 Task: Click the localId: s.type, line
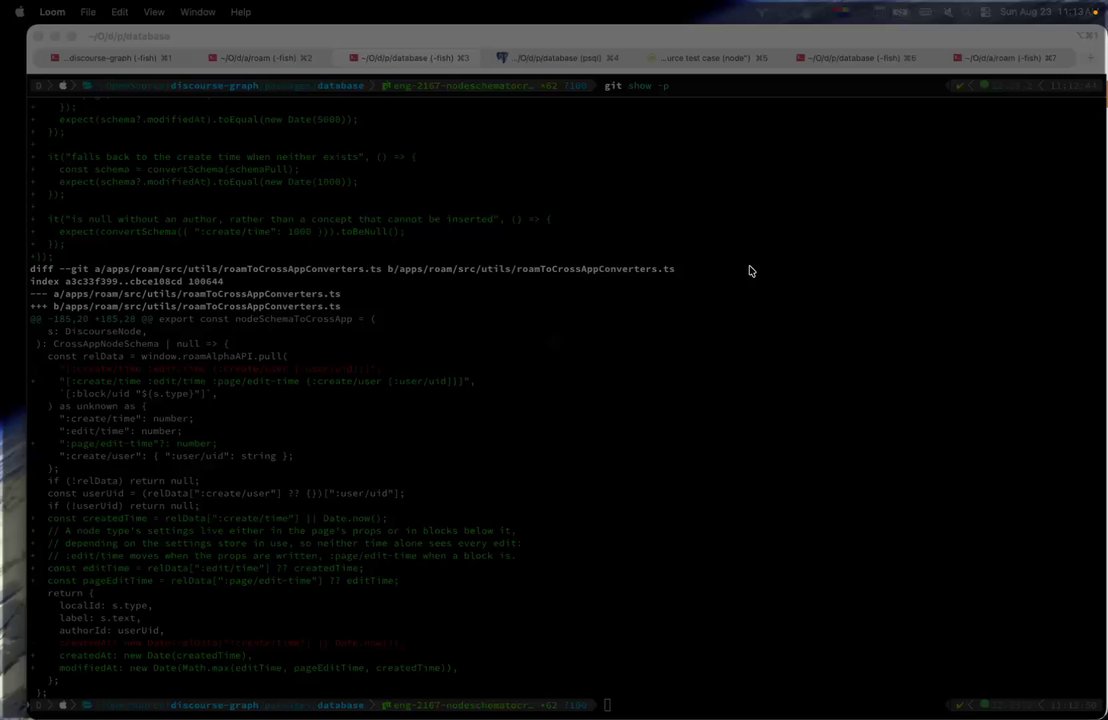point(105,606)
